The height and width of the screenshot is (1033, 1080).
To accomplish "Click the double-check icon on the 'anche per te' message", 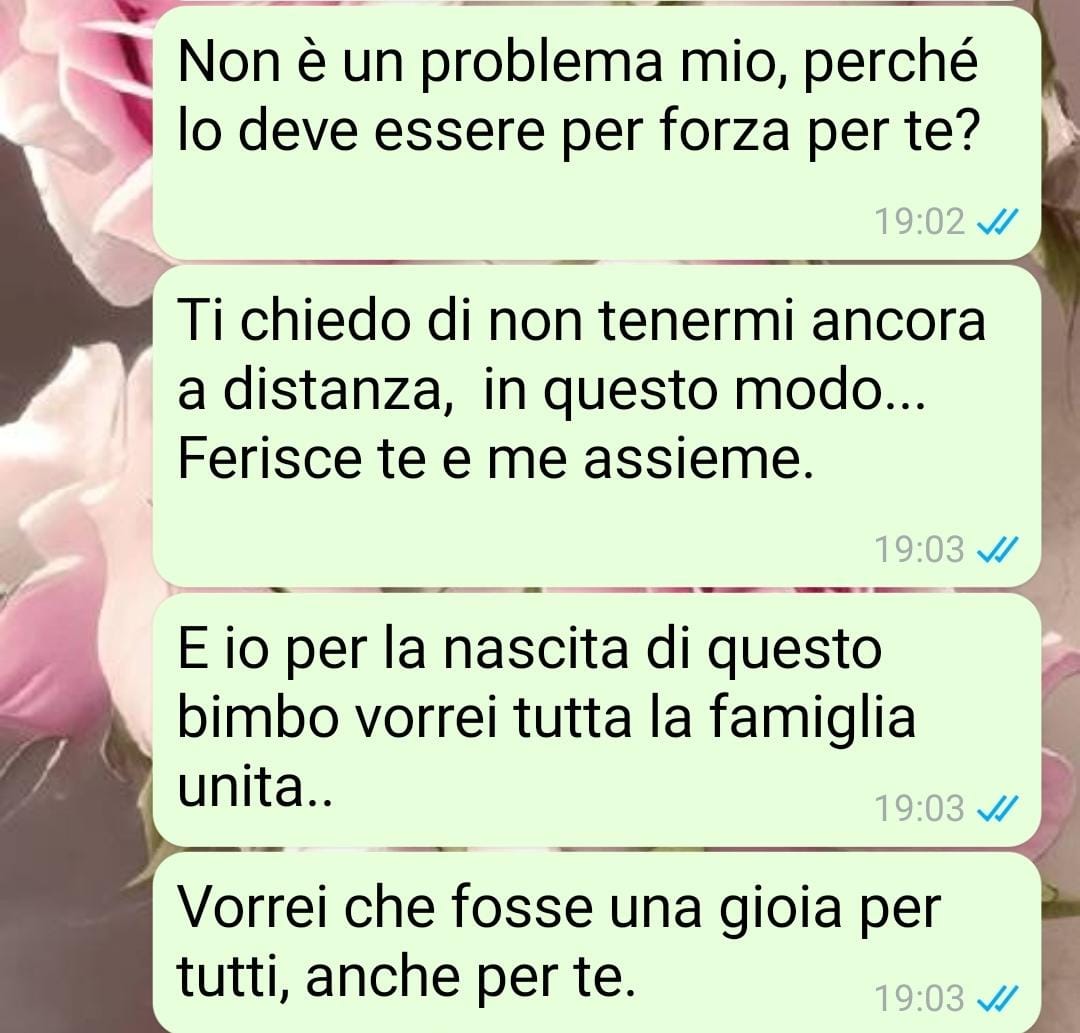I will coord(997,999).
